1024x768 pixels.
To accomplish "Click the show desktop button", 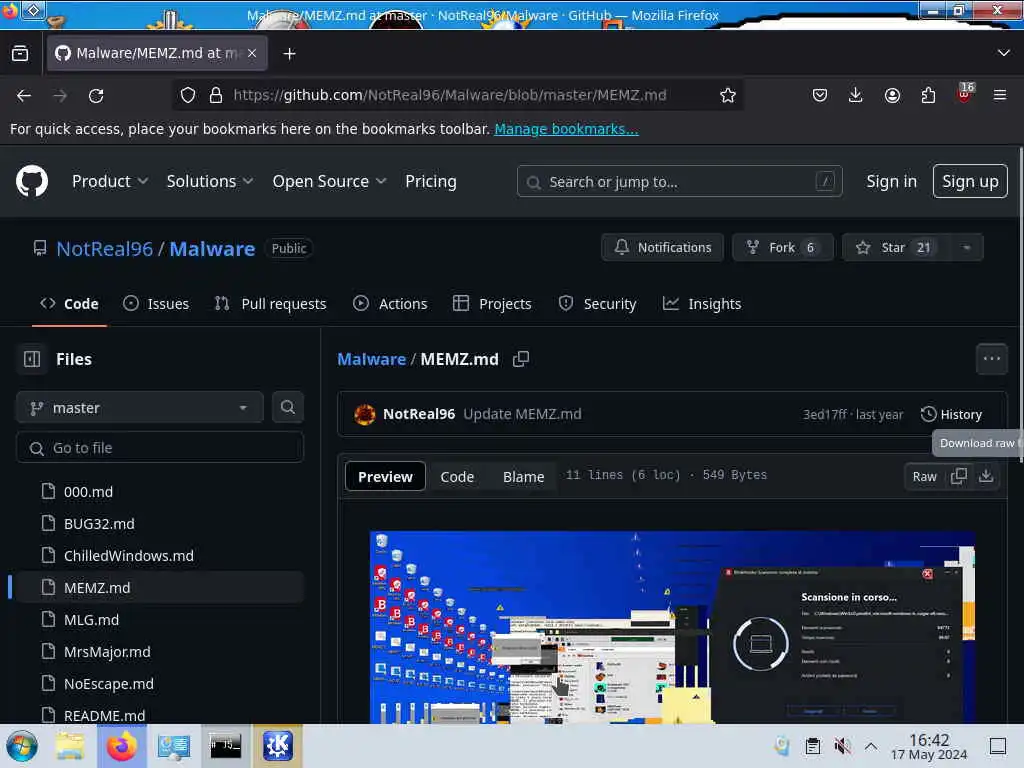I will click(998, 746).
